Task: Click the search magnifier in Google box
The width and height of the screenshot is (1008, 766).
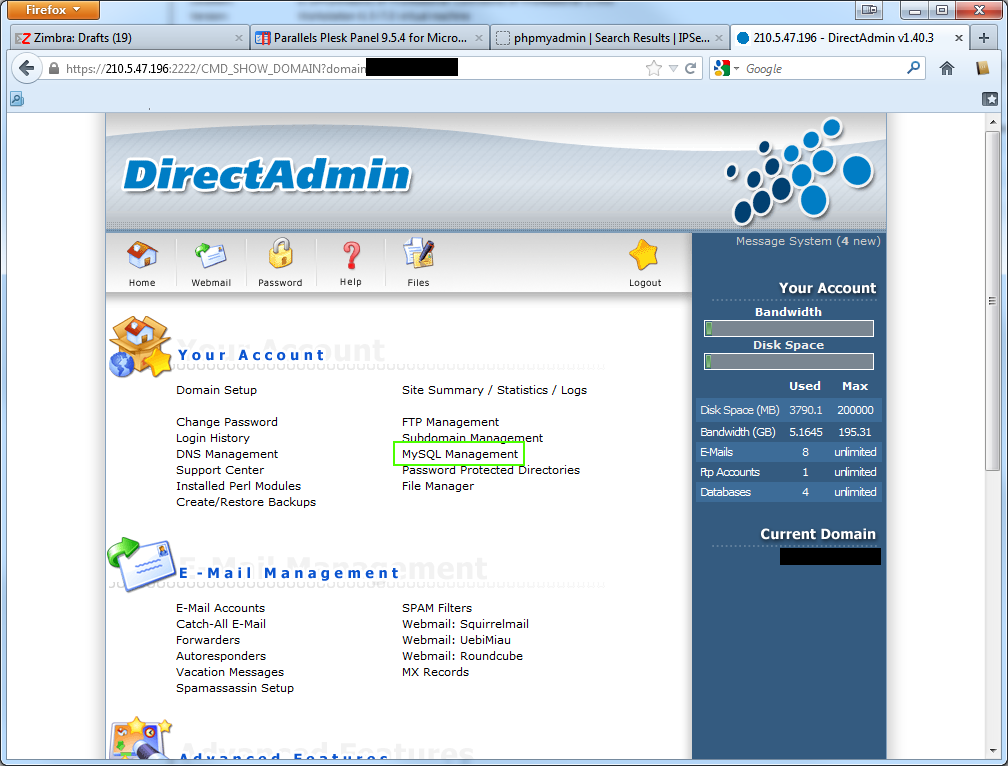Action: (x=913, y=67)
